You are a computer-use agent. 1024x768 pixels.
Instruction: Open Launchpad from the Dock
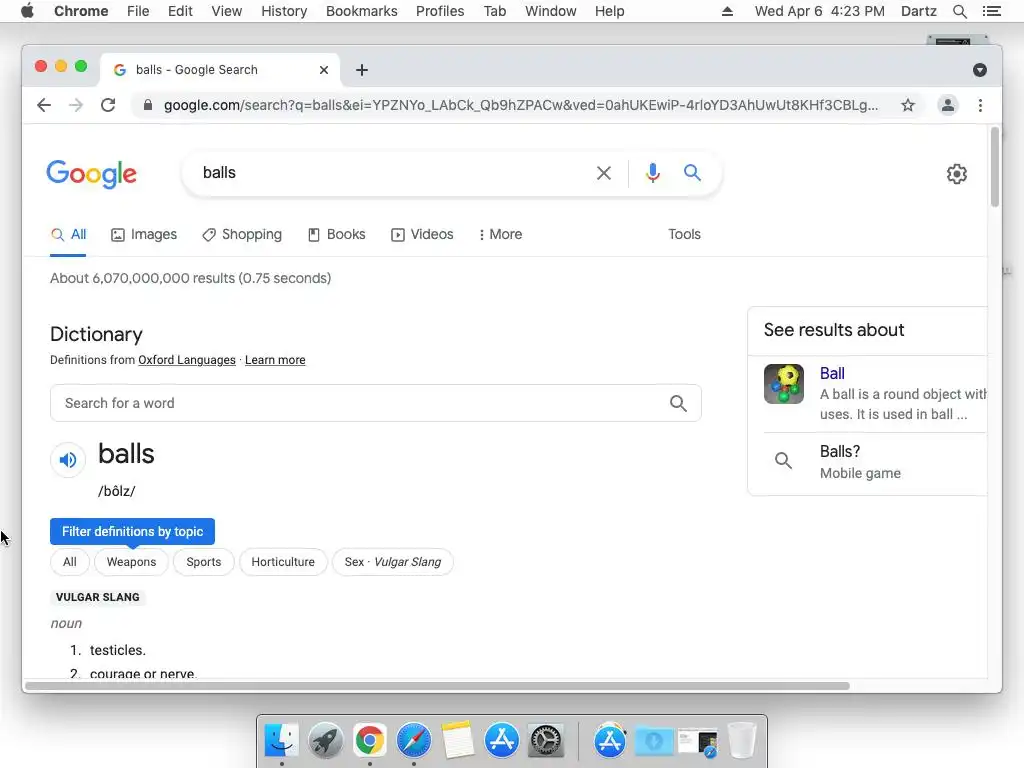click(x=325, y=740)
